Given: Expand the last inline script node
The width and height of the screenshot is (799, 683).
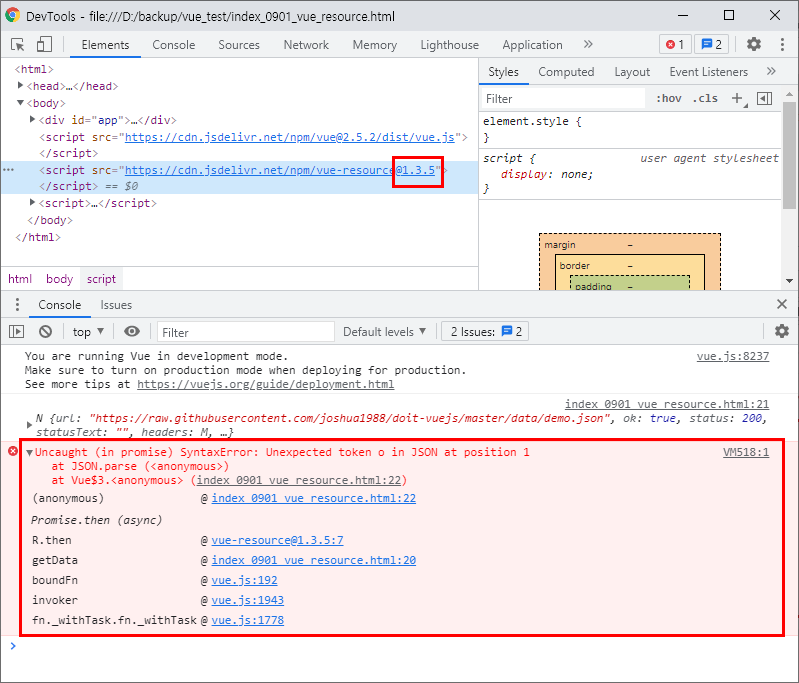Looking at the screenshot, I should [33, 202].
